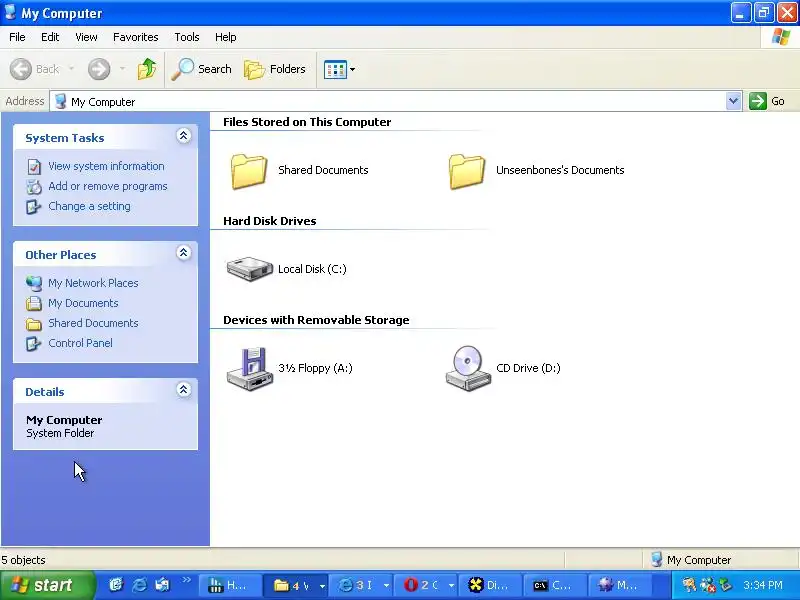Toggle the Folders pane
The width and height of the screenshot is (800, 600).
pos(275,69)
